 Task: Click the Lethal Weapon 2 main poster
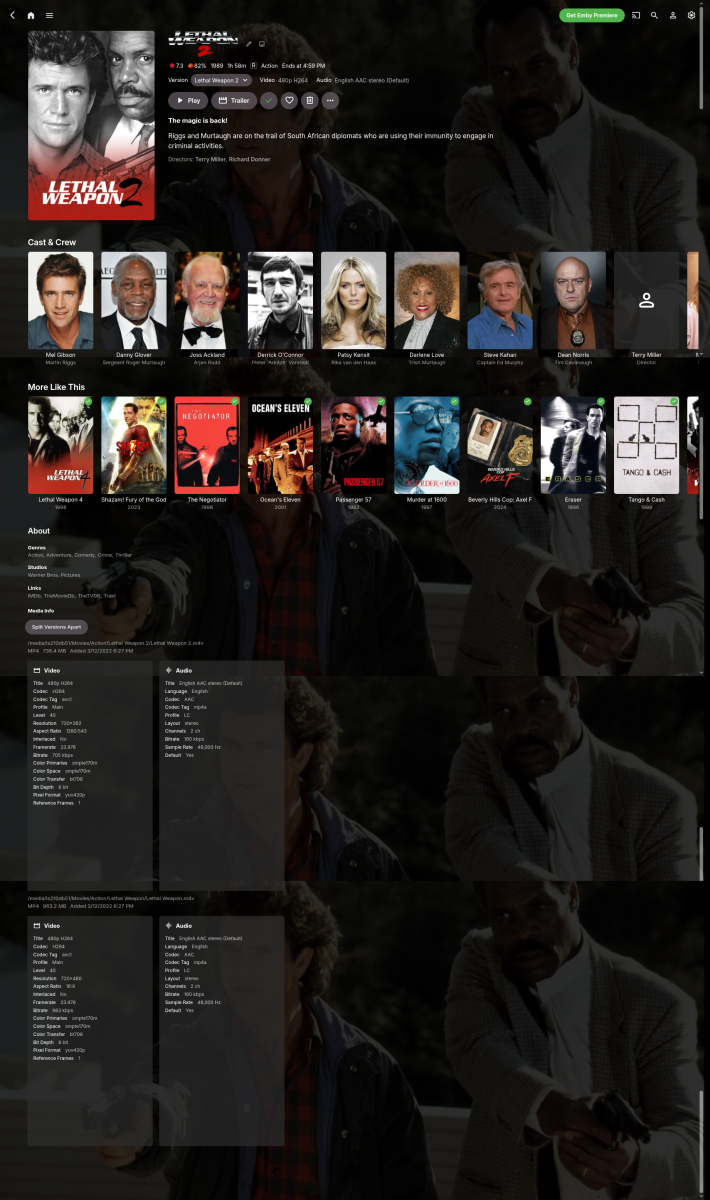click(91, 125)
